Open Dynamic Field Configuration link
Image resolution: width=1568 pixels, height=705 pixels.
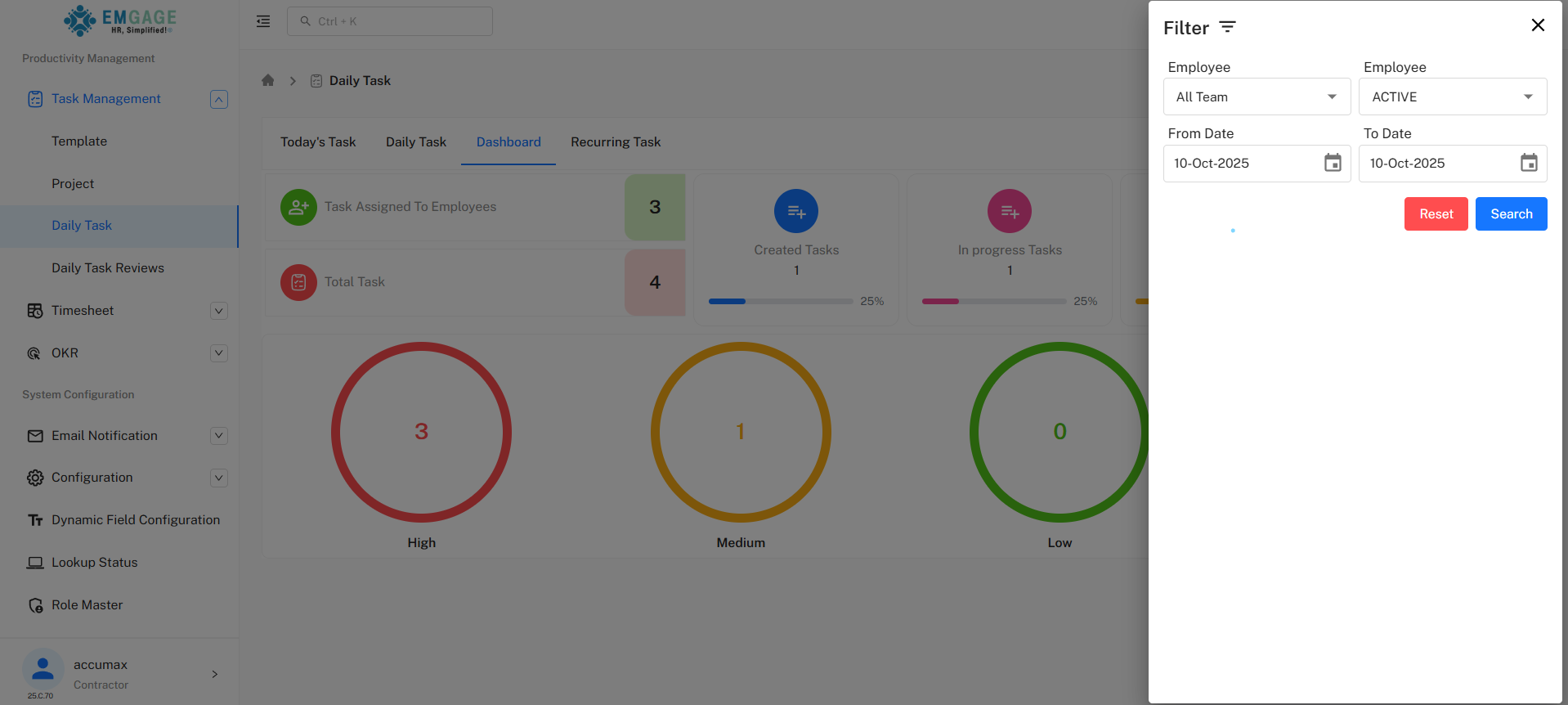pyautogui.click(x=136, y=520)
